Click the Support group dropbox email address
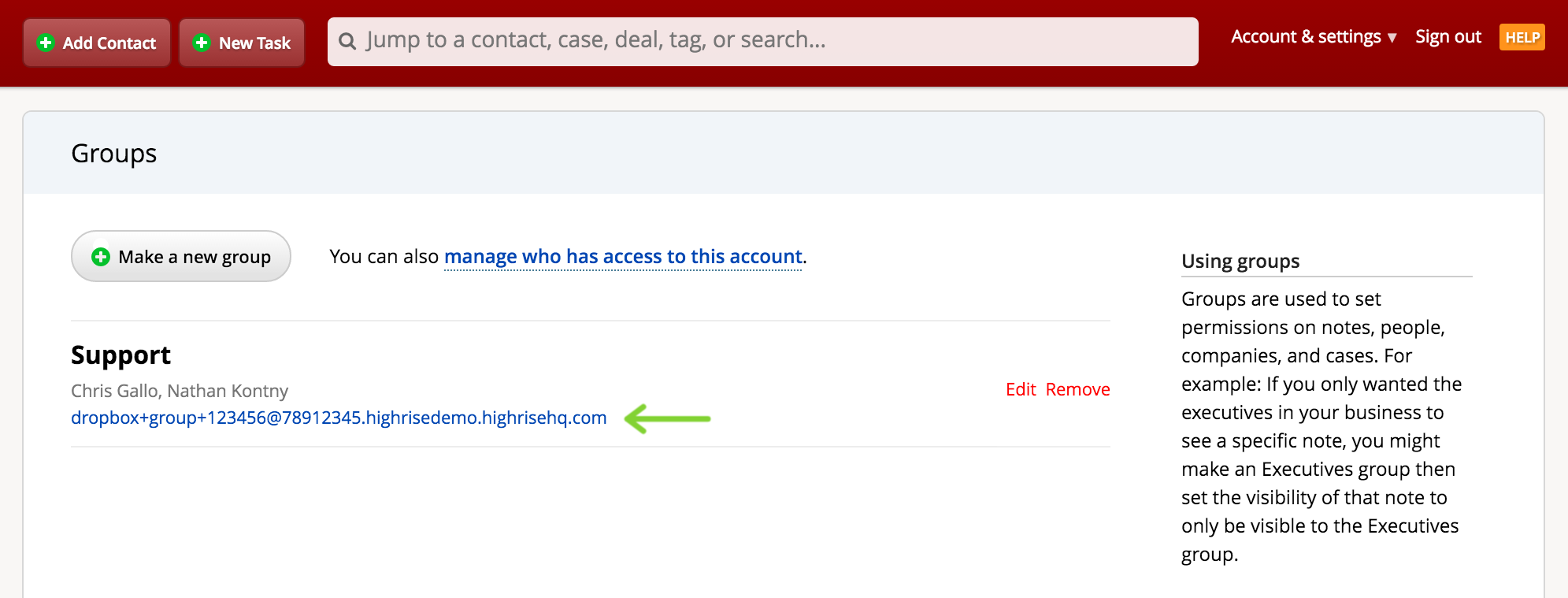The image size is (1568, 598). tap(339, 418)
